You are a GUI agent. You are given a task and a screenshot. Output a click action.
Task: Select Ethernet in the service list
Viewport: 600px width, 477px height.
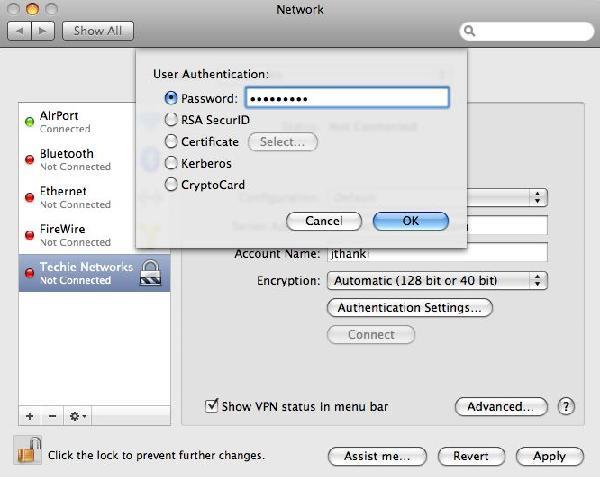(x=80, y=196)
